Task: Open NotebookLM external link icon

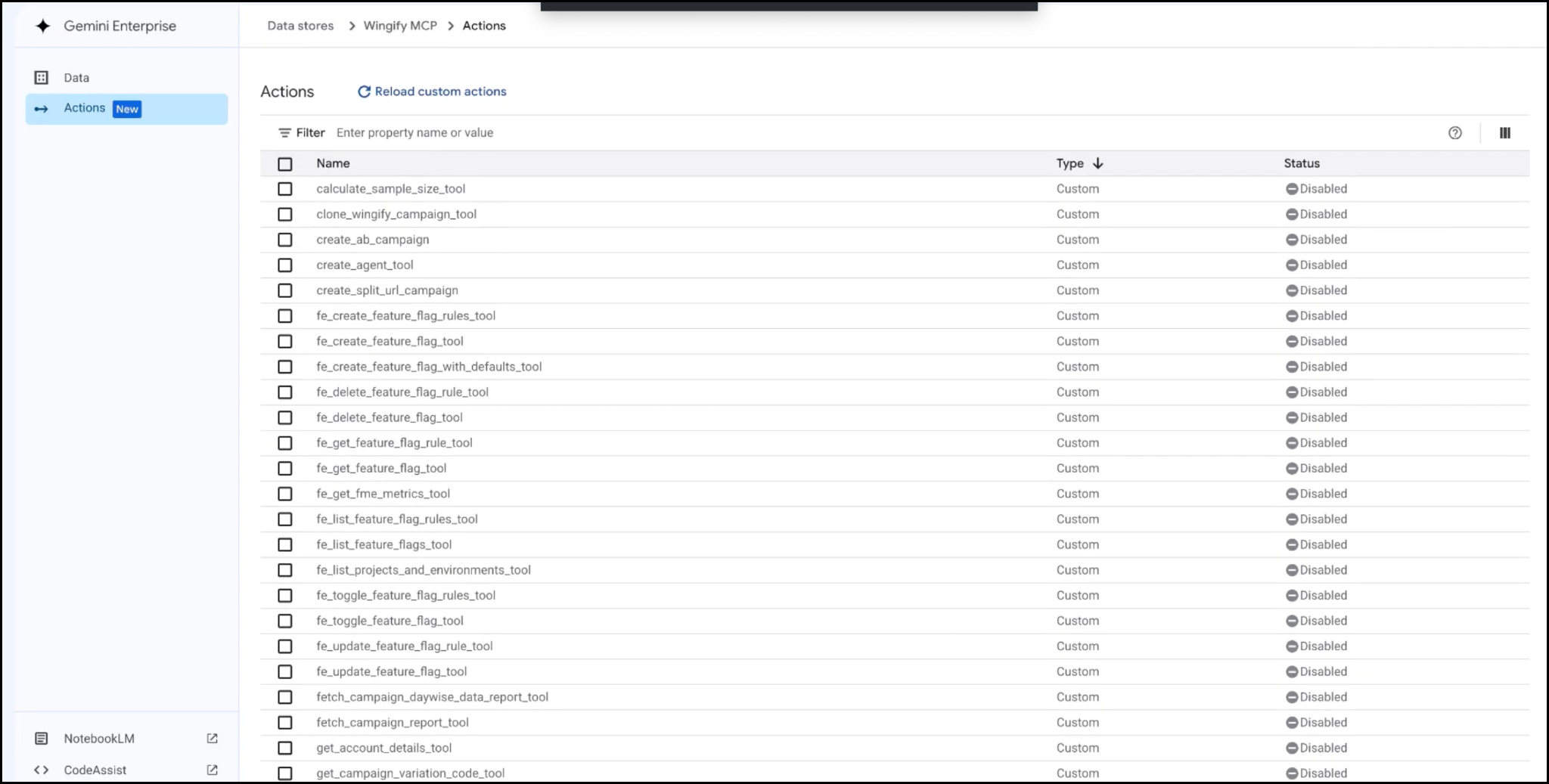Action: tap(213, 739)
